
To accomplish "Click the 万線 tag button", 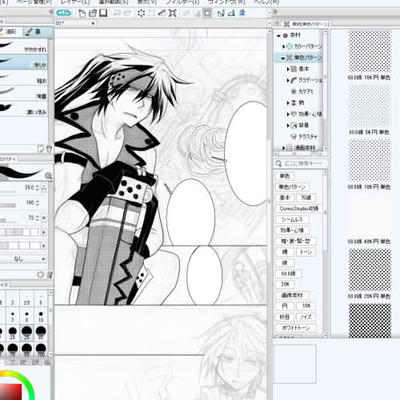I will point(306,198).
